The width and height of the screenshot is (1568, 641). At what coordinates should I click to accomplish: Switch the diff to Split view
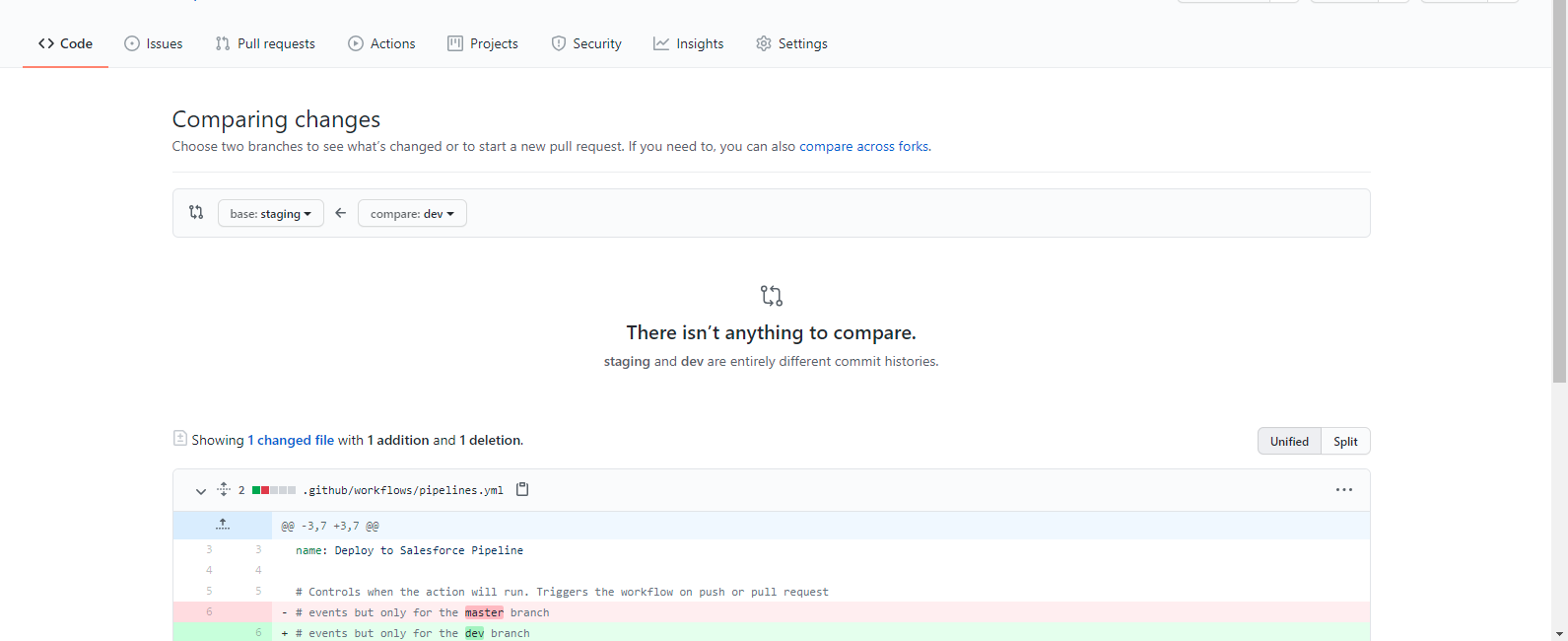click(1345, 441)
